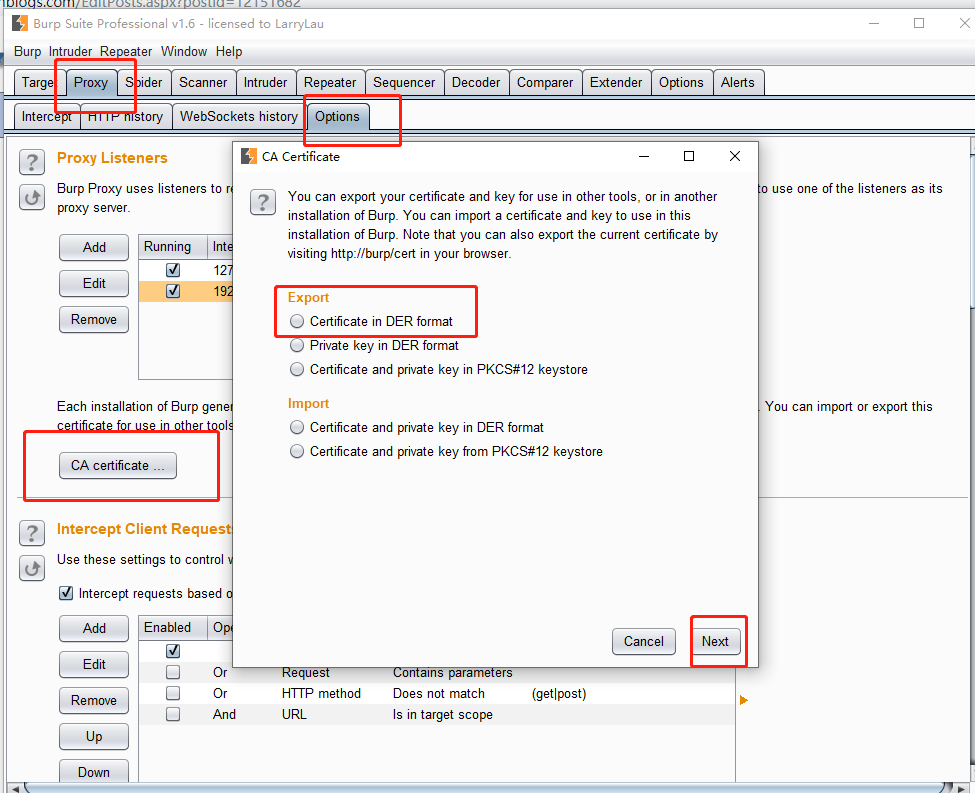
Task: Click Next in CA Certificate dialog
Action: [x=715, y=641]
